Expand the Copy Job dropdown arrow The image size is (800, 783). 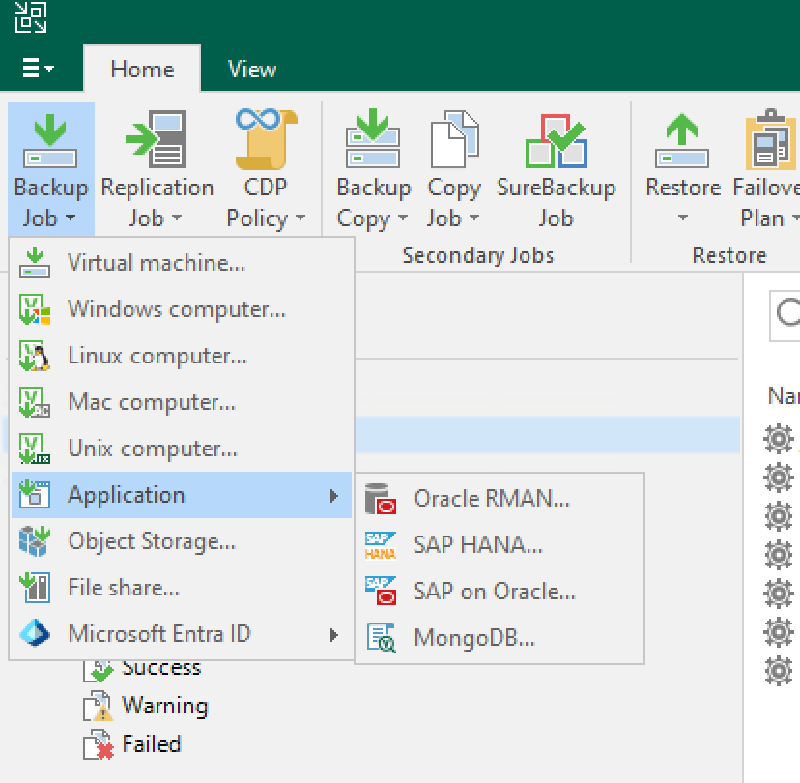(x=474, y=218)
